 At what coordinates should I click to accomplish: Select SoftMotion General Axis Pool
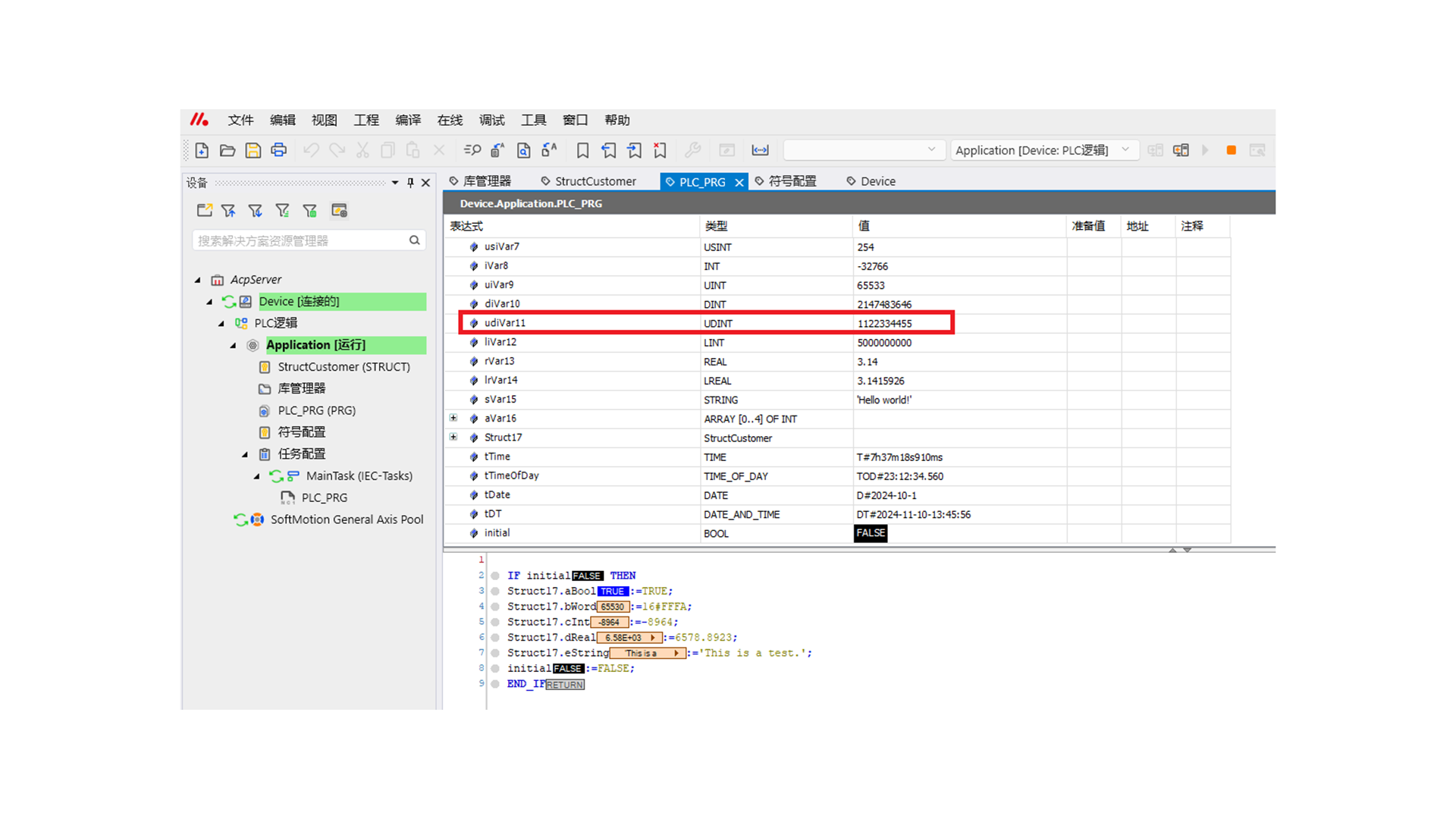click(347, 519)
